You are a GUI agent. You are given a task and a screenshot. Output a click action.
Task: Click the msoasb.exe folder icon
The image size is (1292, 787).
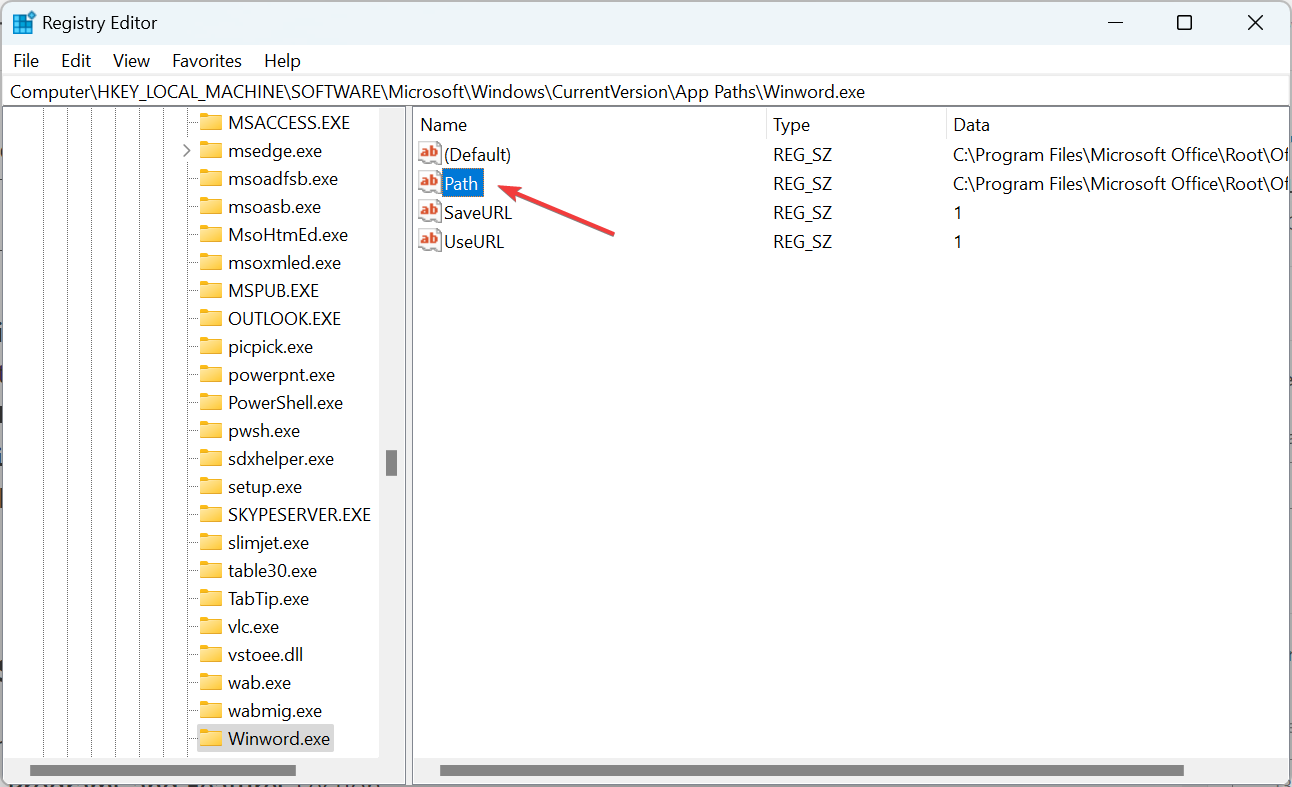coord(210,207)
